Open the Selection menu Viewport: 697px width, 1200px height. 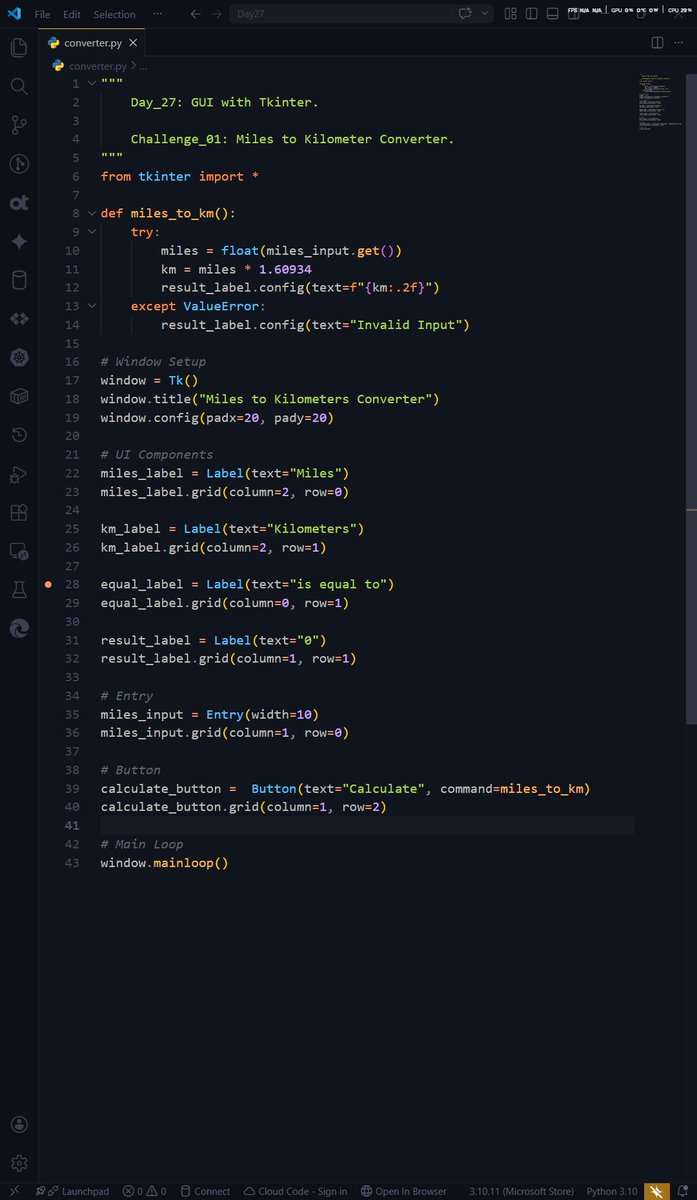click(x=115, y=14)
